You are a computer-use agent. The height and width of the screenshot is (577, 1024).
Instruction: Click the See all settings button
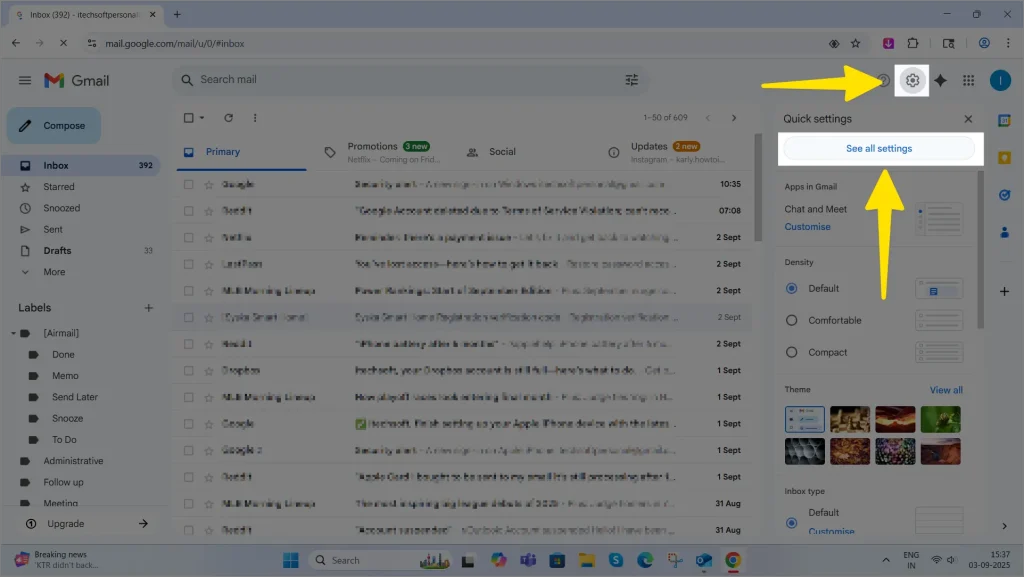click(879, 149)
